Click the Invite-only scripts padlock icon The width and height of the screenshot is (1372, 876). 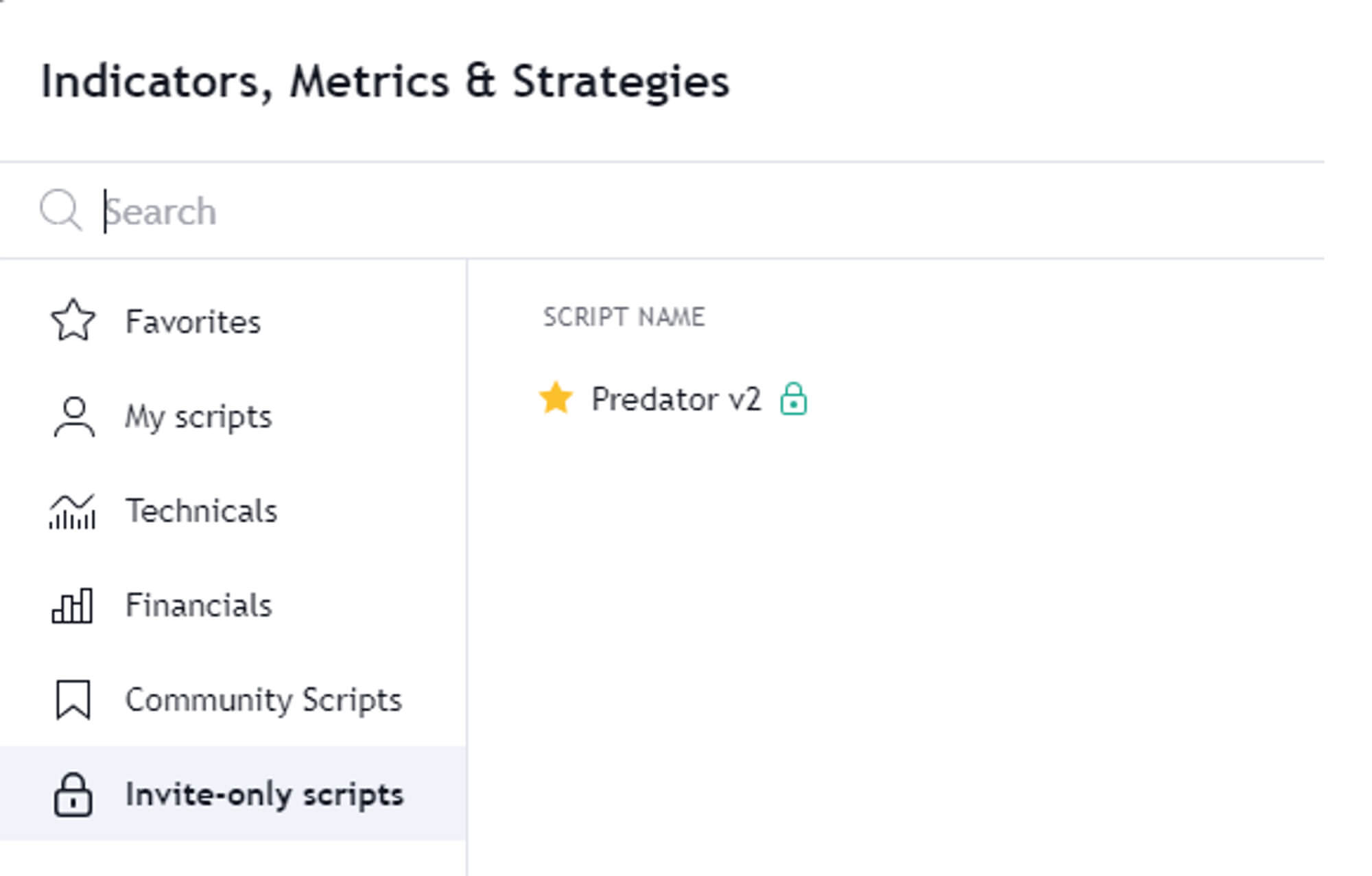73,795
